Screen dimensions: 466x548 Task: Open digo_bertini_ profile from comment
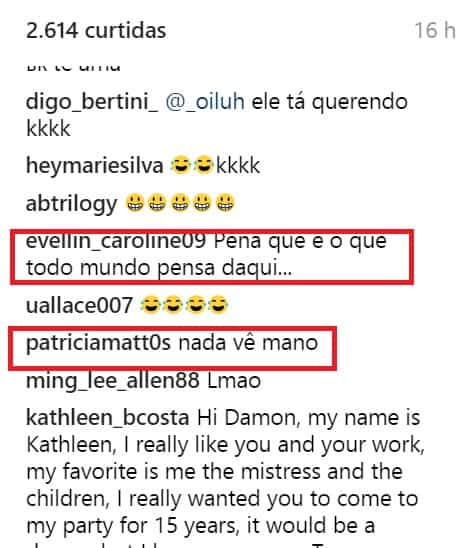coord(92,102)
